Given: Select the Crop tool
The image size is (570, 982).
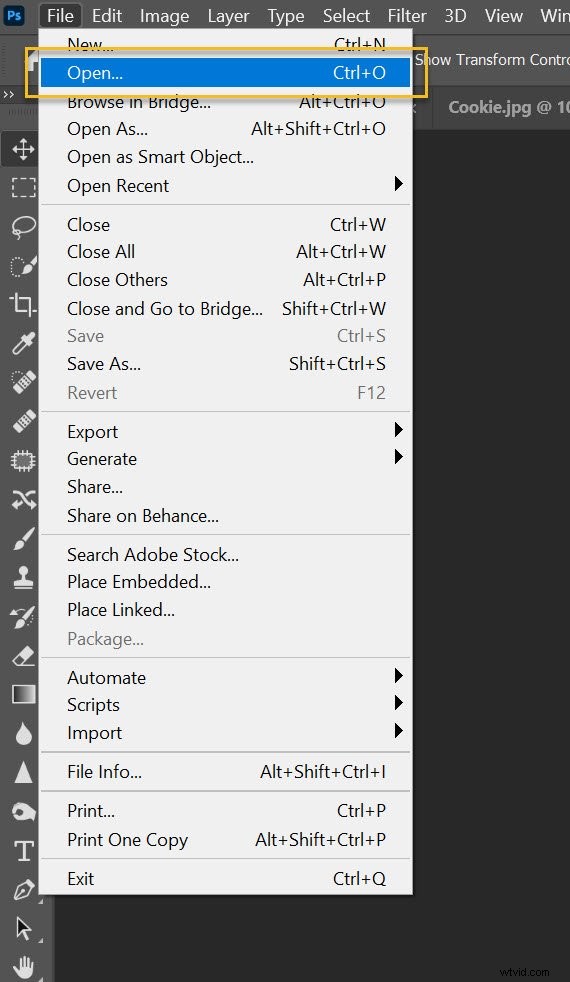Looking at the screenshot, I should (23, 304).
